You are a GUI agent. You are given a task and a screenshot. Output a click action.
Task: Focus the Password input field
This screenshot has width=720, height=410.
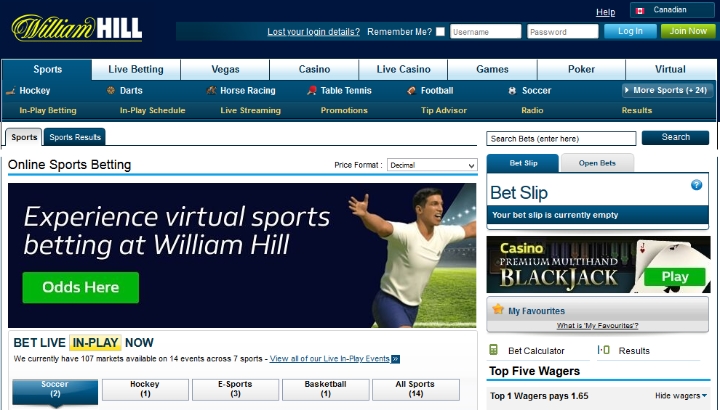(562, 32)
